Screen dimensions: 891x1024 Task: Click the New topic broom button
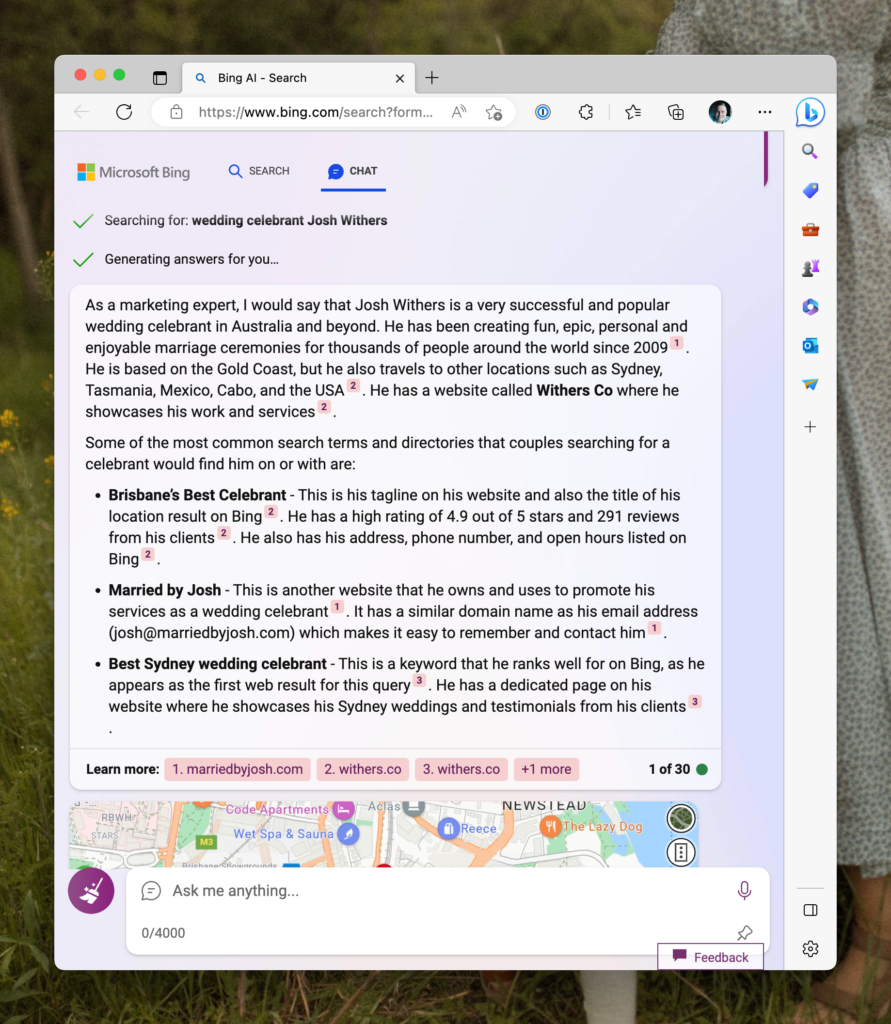pos(91,890)
